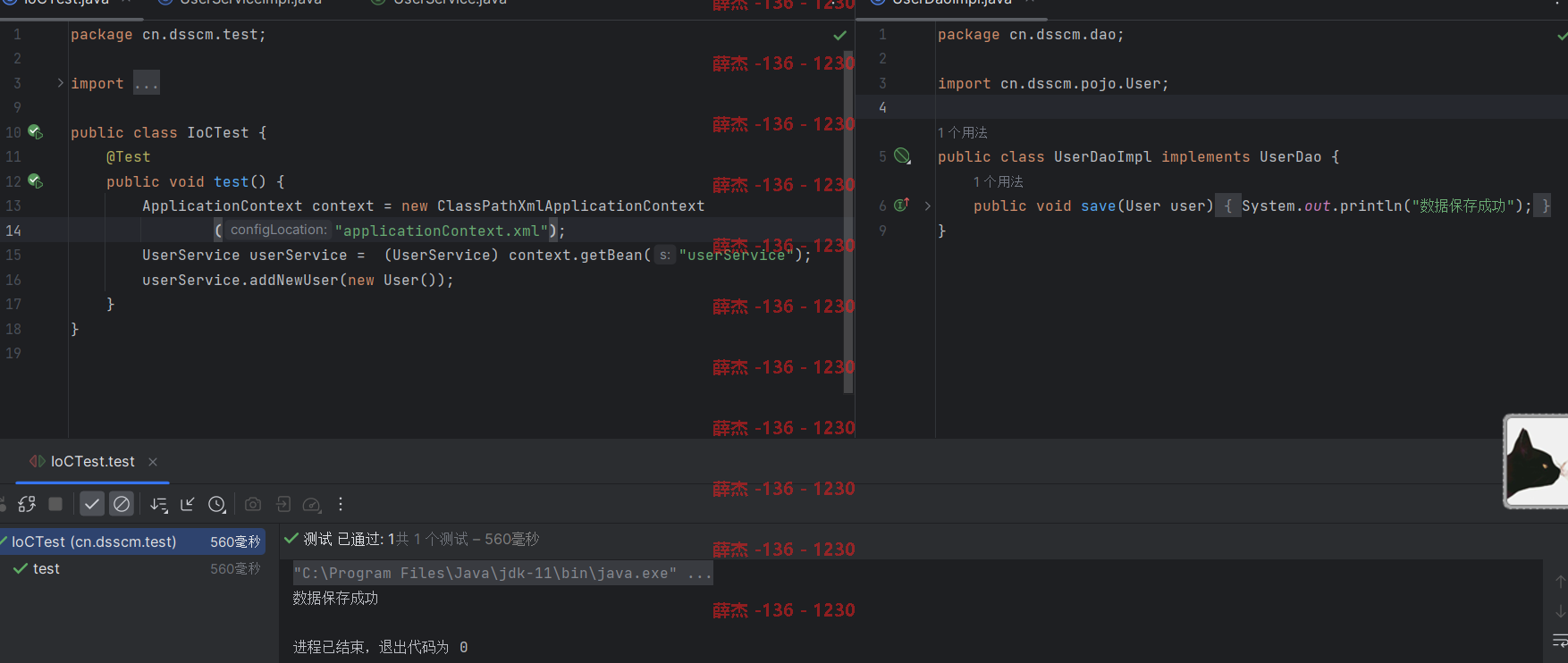Click the camera icon in test toolbar

click(253, 504)
